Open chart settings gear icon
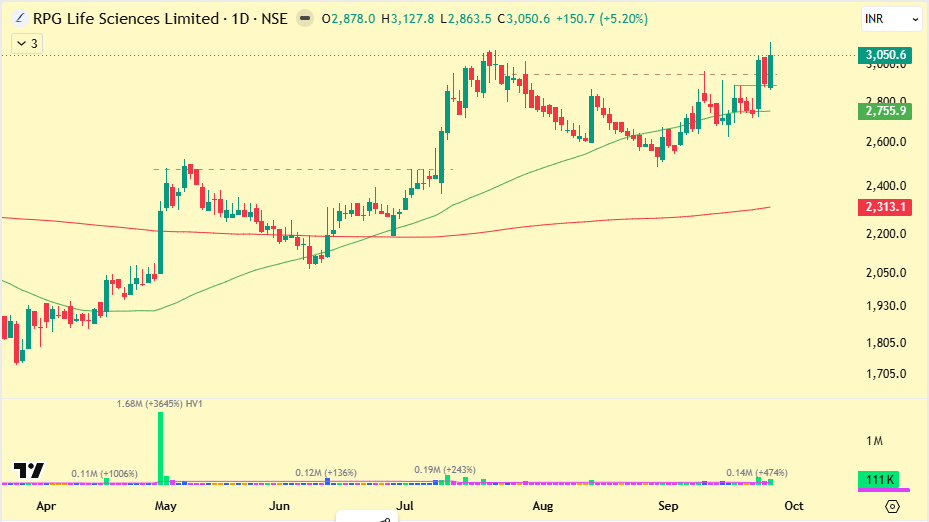Image resolution: width=929 pixels, height=522 pixels. click(892, 507)
